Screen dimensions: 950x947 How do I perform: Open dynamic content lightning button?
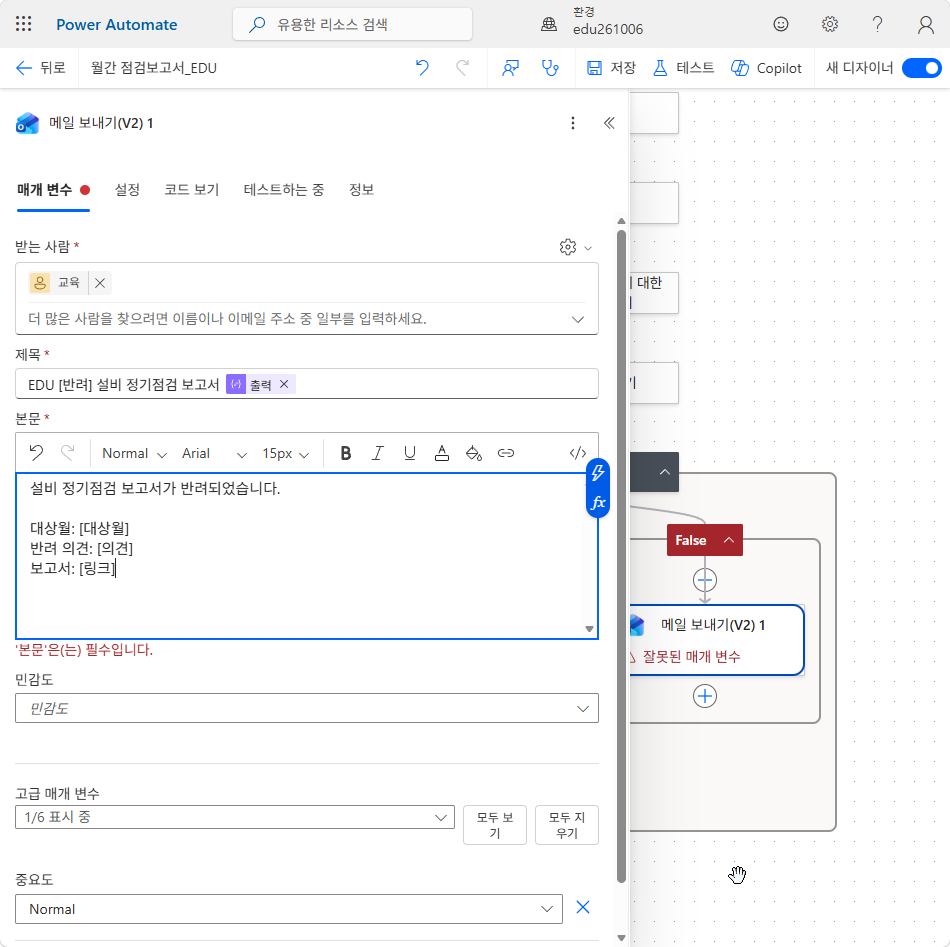point(598,473)
